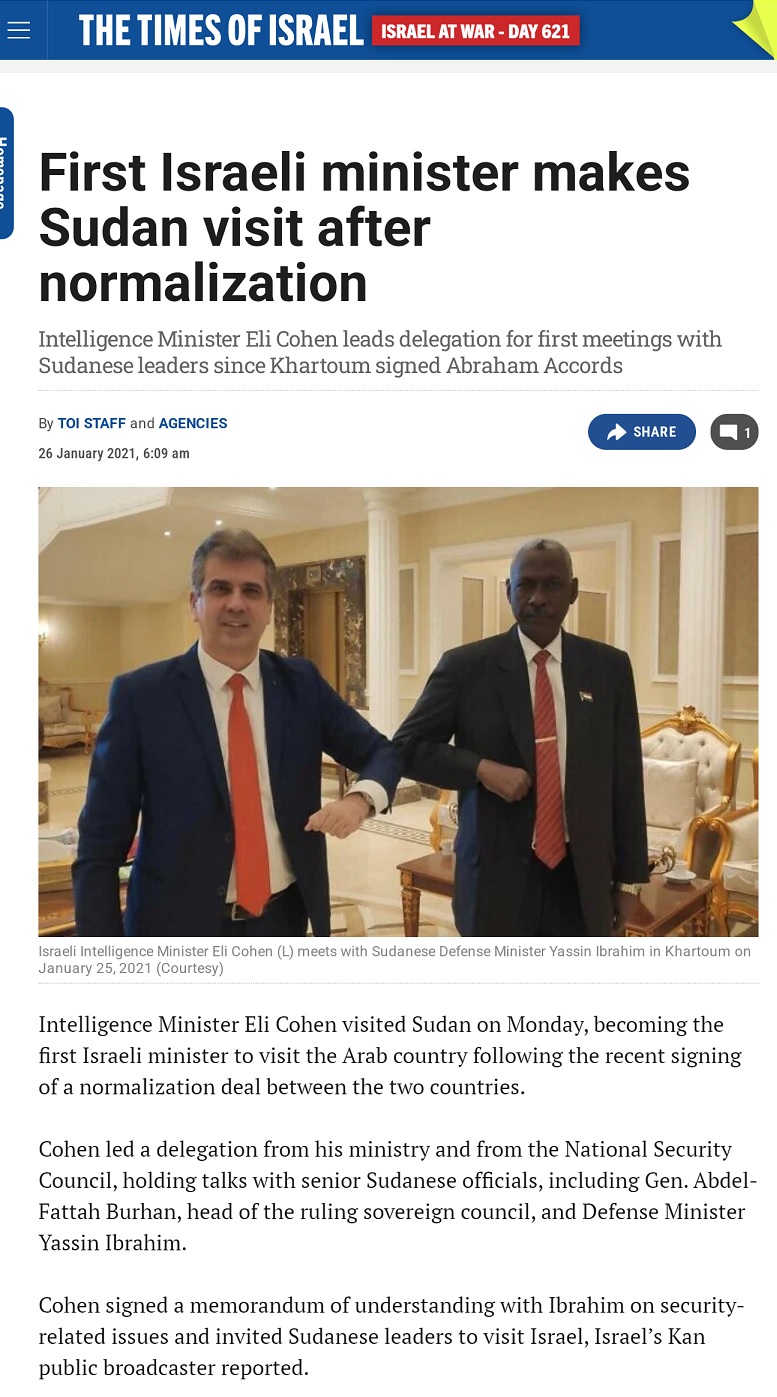
Task: Open the comments bubble showing 1
Action: click(734, 432)
